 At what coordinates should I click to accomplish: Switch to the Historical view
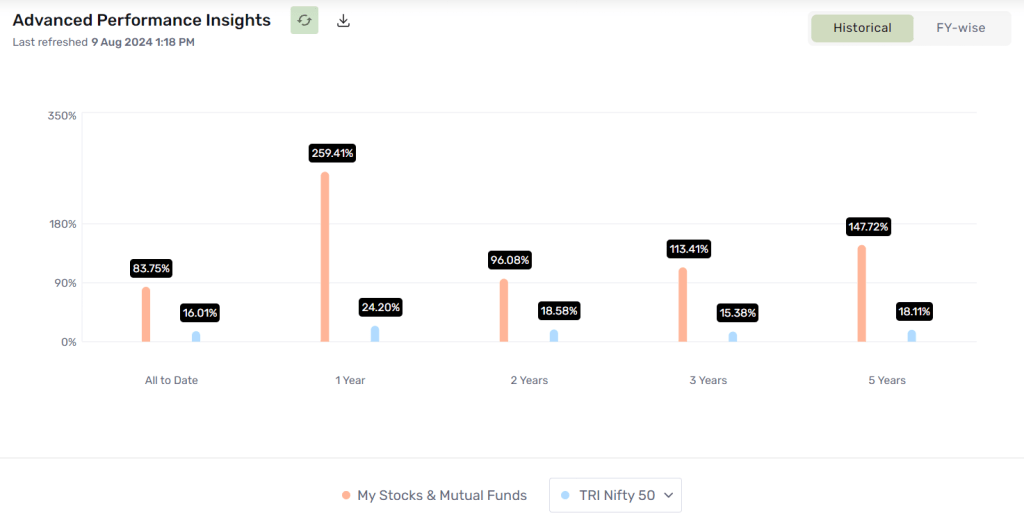[861, 28]
